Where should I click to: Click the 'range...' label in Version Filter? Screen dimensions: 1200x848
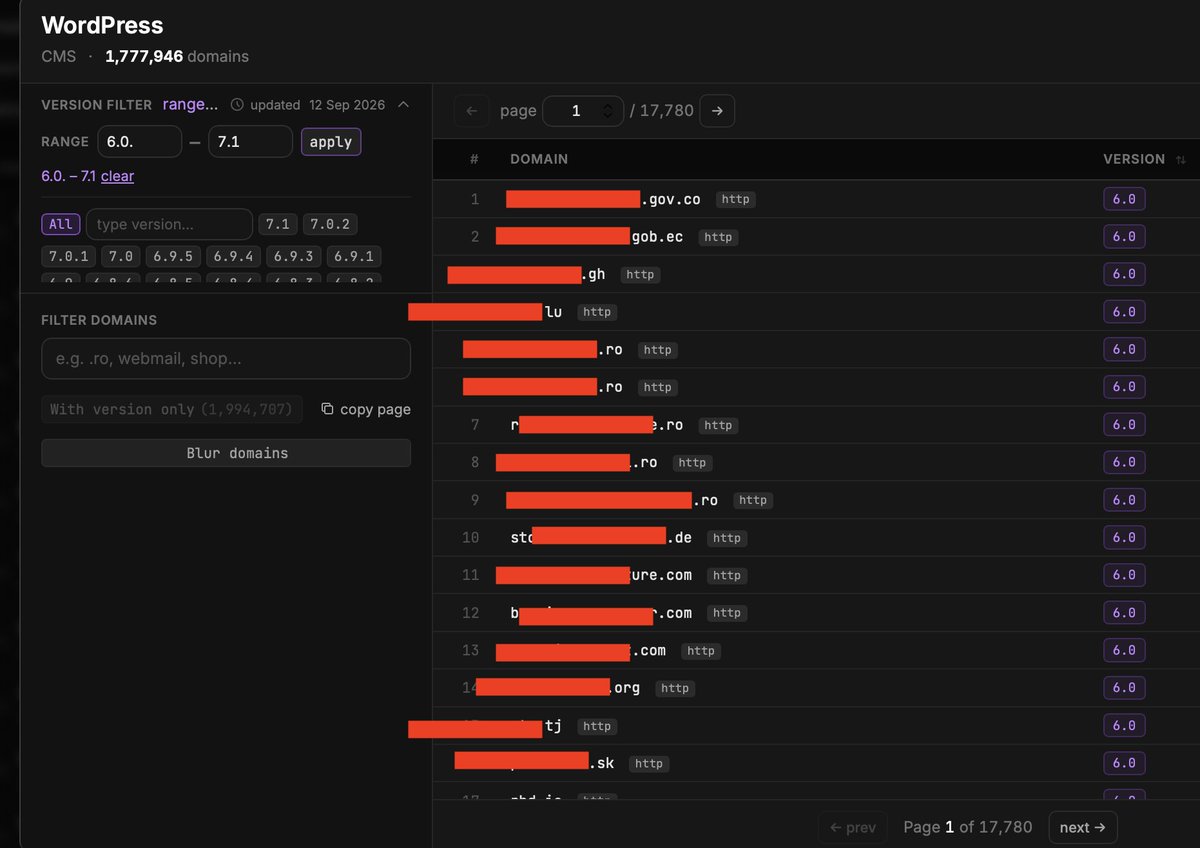click(x=190, y=104)
